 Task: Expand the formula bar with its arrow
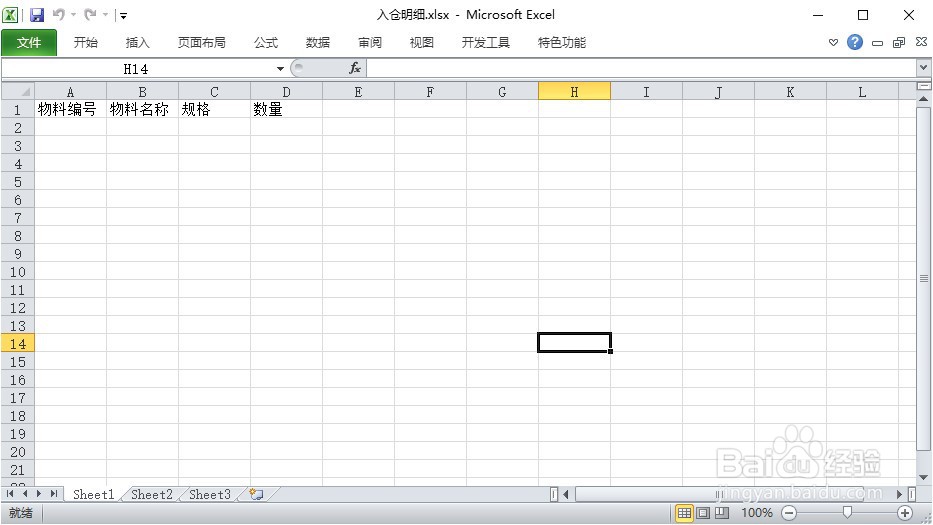923,68
